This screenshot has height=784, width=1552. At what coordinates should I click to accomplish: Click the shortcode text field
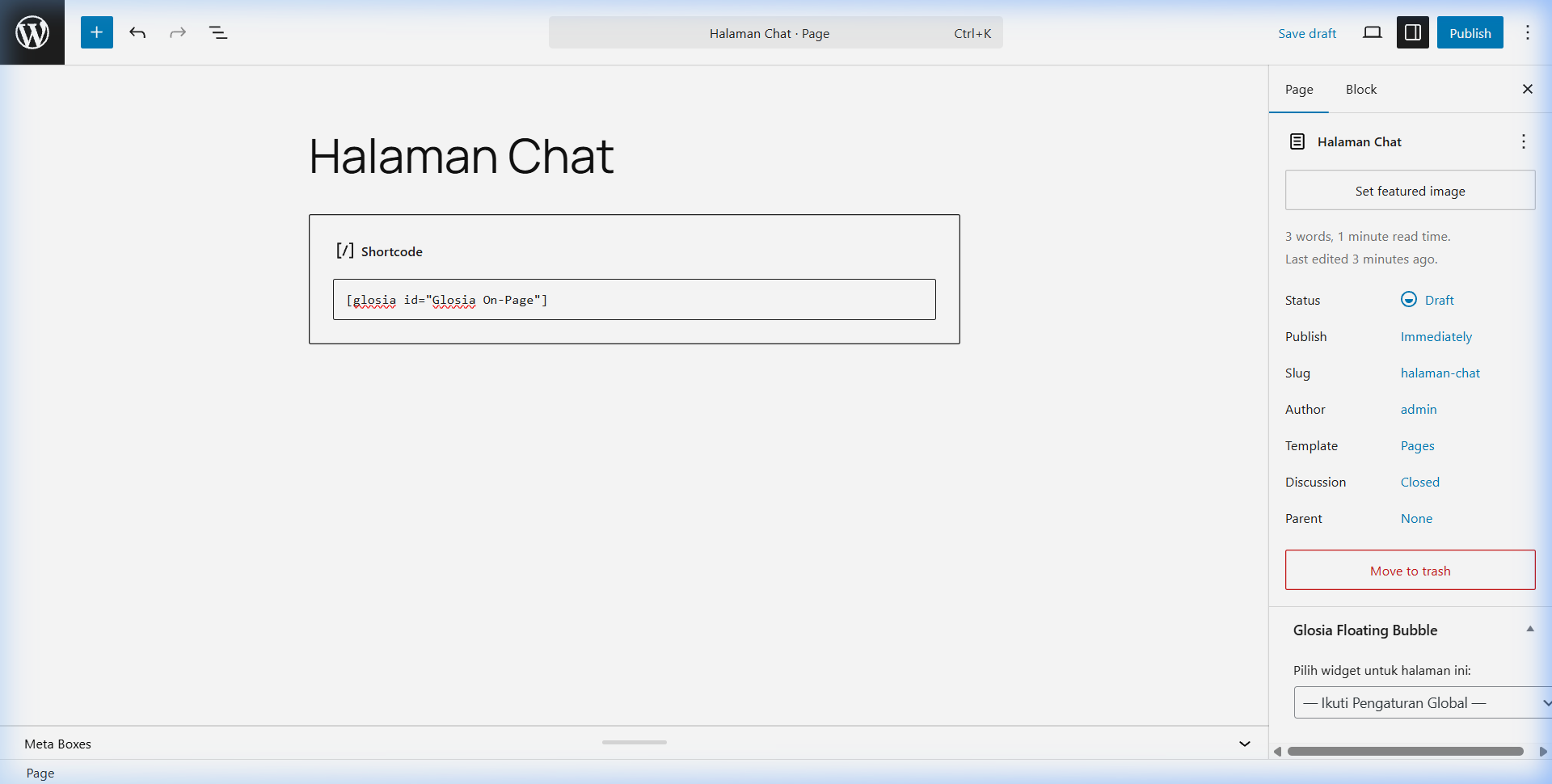tap(635, 300)
